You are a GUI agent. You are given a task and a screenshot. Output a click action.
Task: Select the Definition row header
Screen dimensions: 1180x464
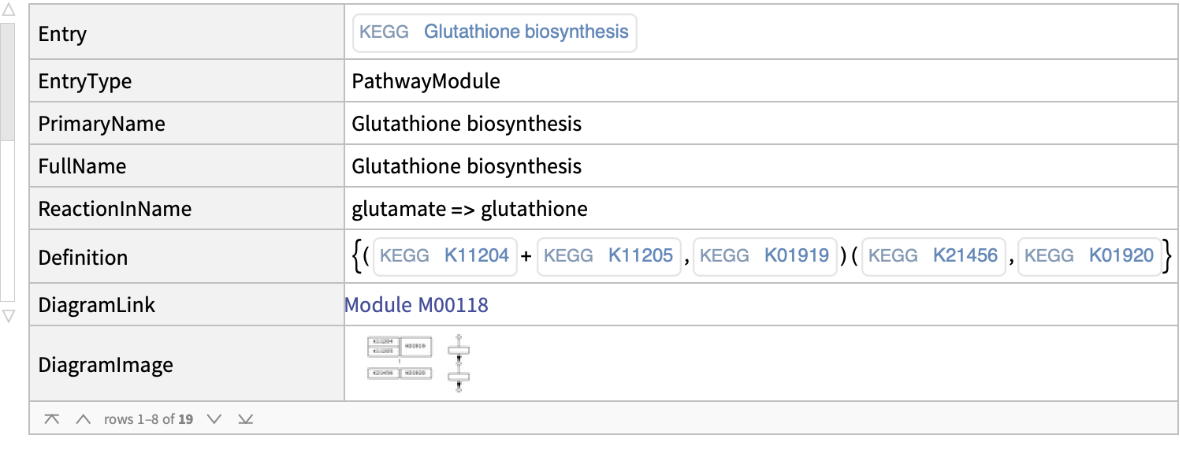tap(83, 258)
